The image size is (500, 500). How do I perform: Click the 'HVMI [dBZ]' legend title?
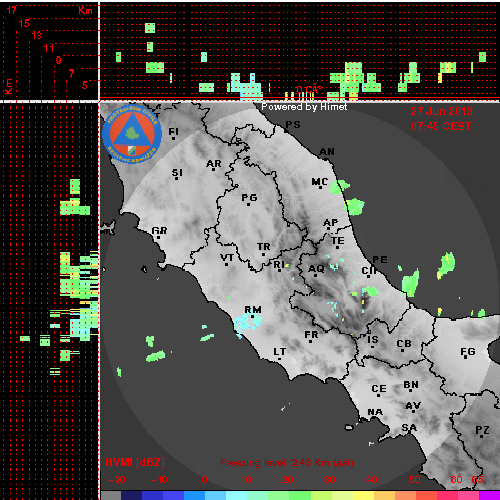coord(135,462)
